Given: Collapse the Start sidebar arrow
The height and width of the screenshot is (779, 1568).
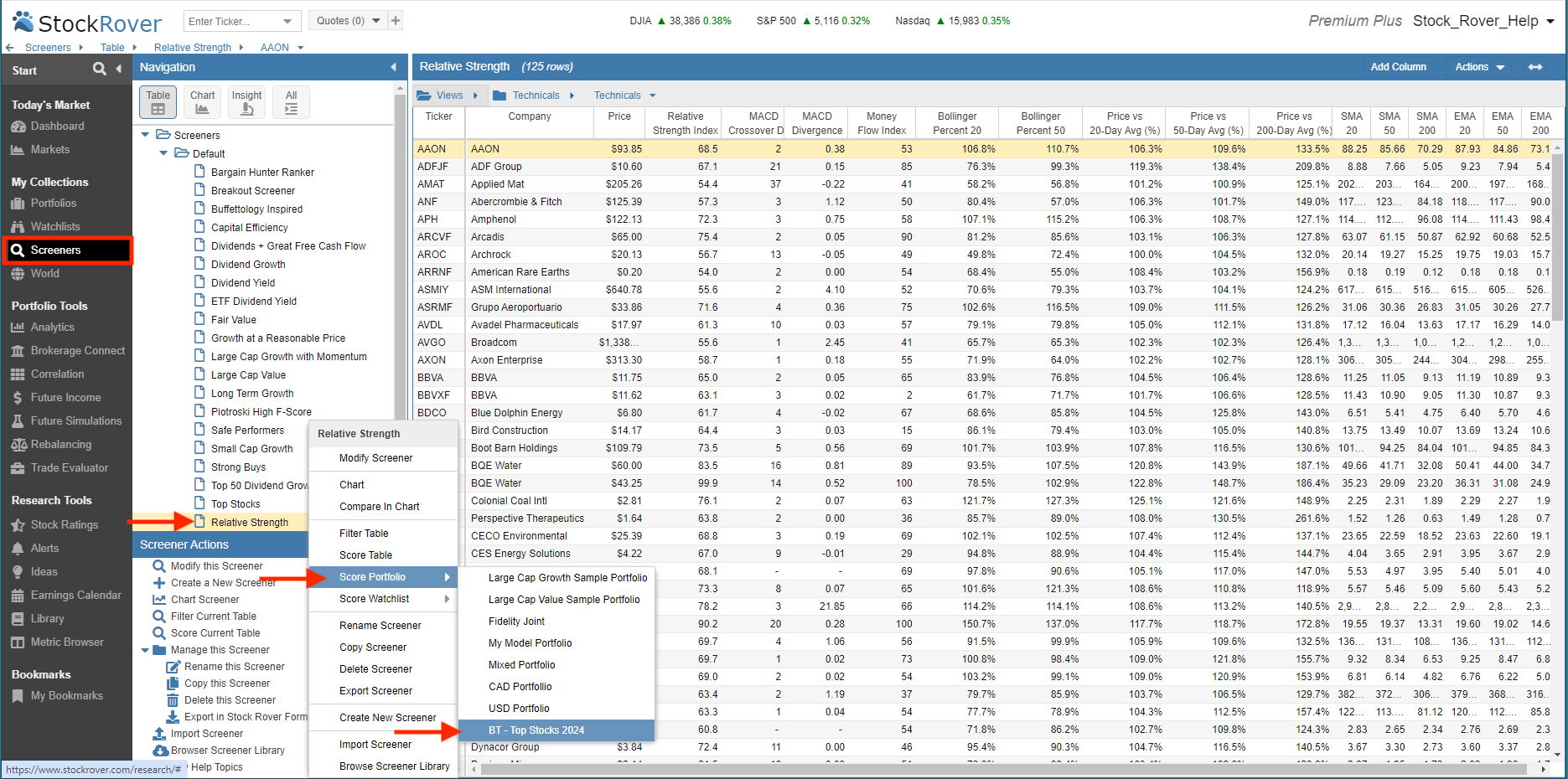Looking at the screenshot, I should (x=119, y=70).
